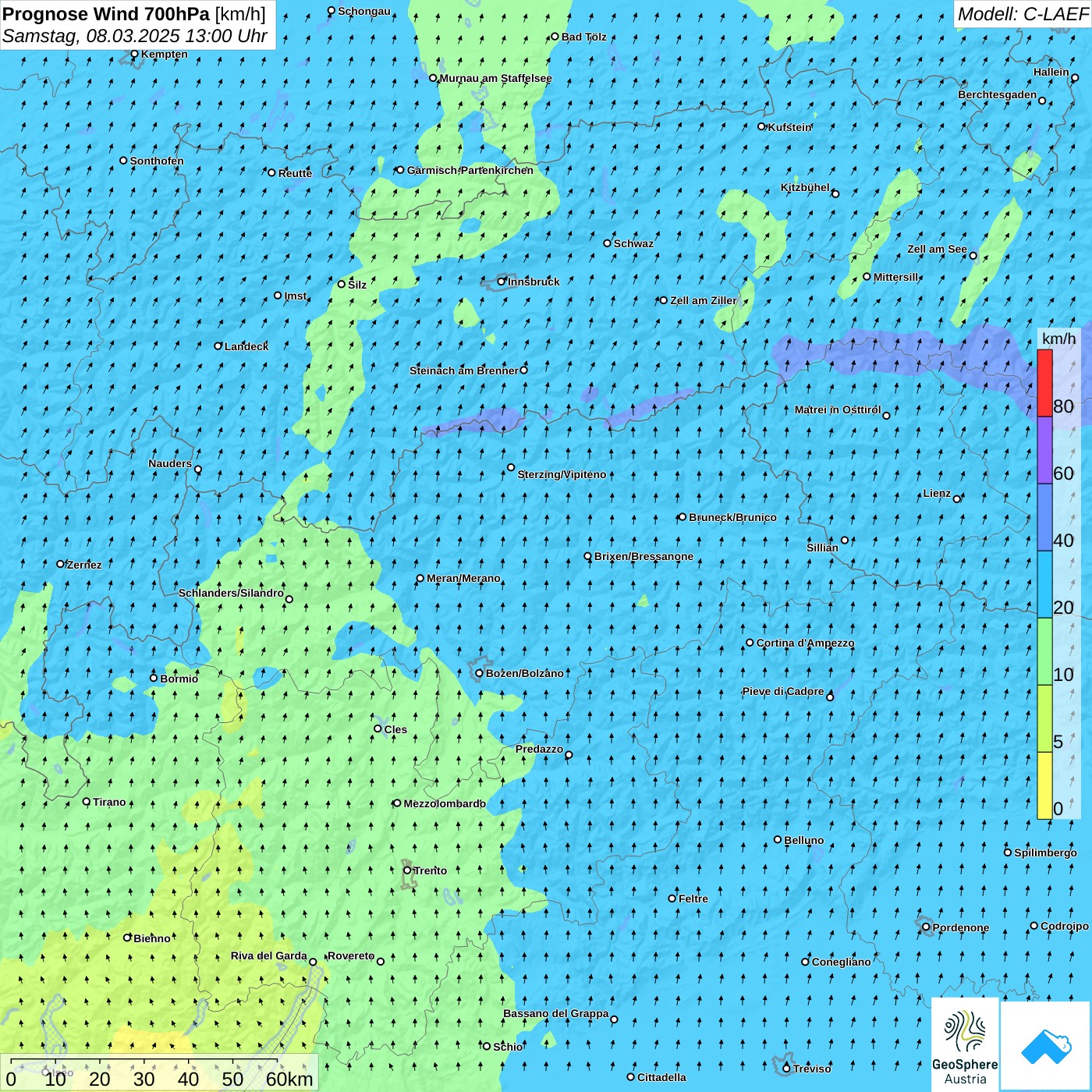This screenshot has width=1092, height=1092.
Task: Click the Bormio city marker circle
Action: (154, 678)
